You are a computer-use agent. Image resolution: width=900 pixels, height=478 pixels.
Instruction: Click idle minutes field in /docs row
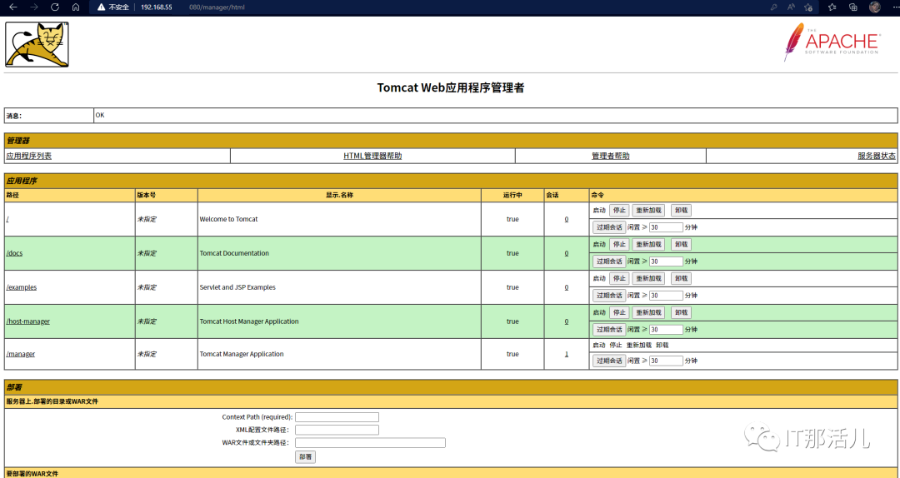coord(666,261)
